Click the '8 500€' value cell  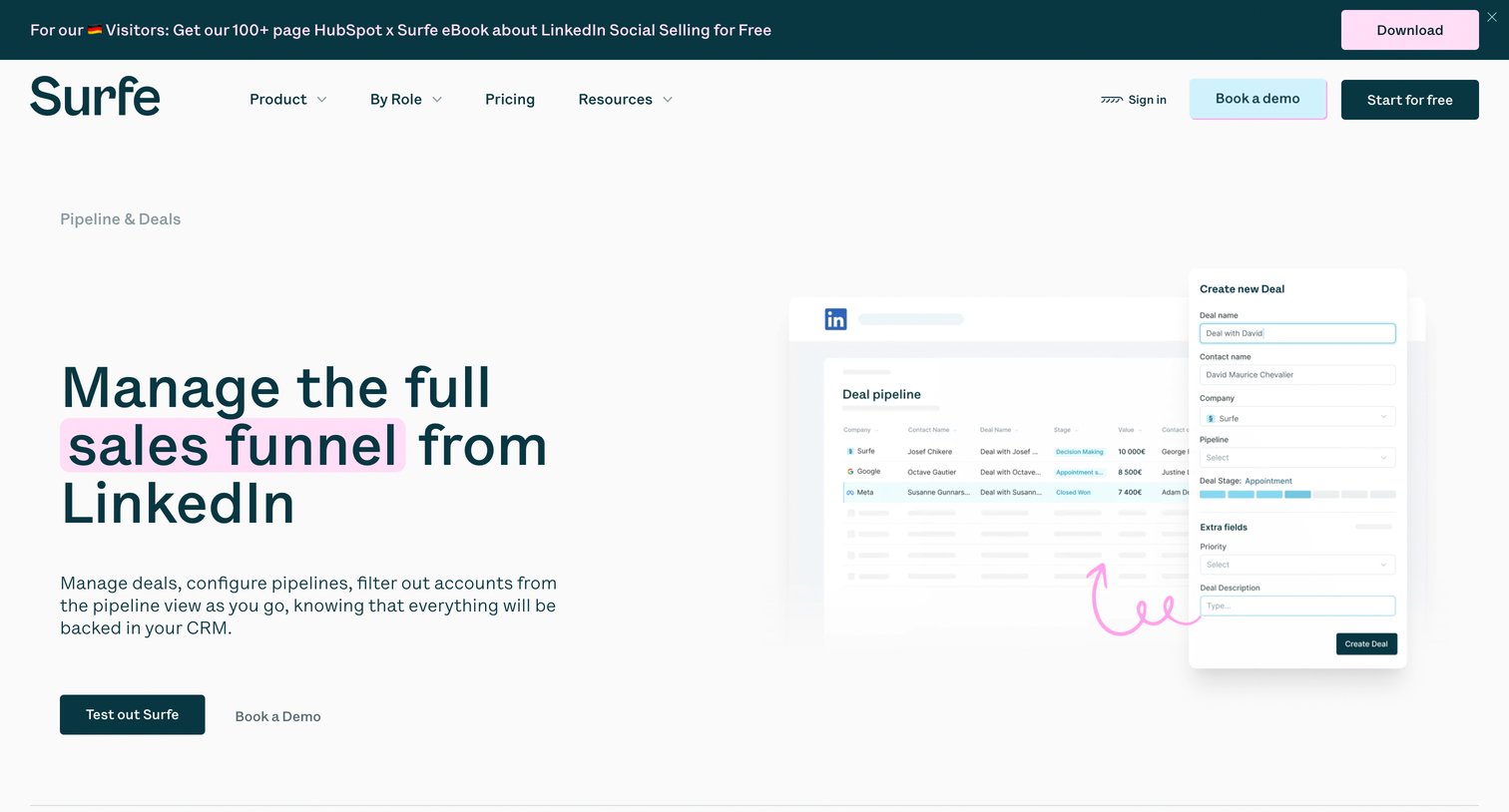pos(1130,472)
